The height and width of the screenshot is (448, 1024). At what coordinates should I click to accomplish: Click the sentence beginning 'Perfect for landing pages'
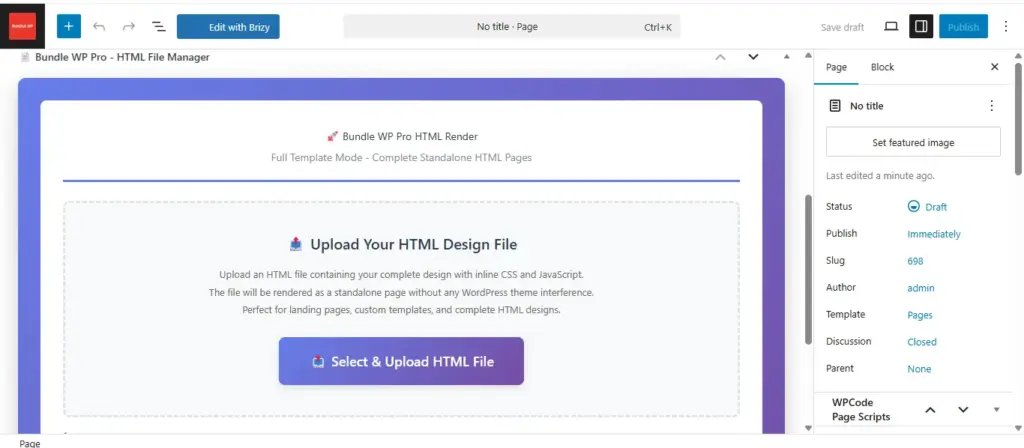coord(401,310)
